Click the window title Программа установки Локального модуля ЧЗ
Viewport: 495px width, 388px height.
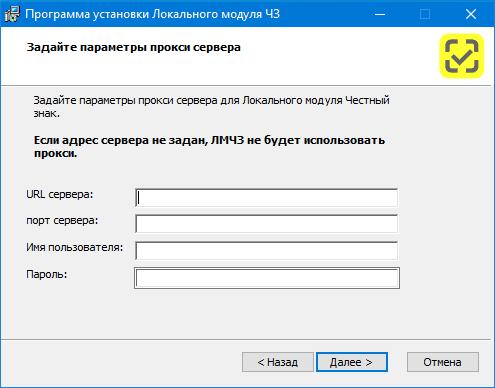tap(153, 14)
